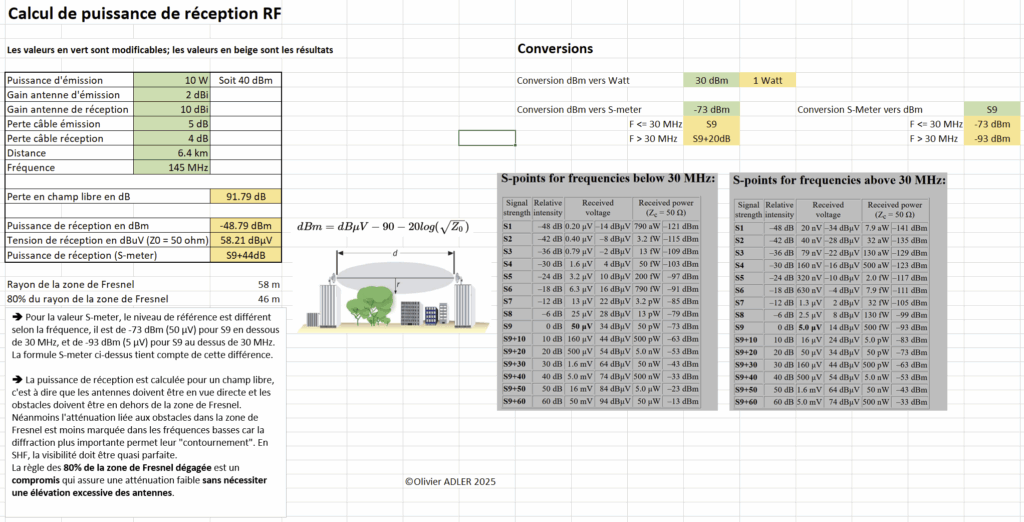
Task: Click the green and beige values instruction line
Action: (170, 50)
